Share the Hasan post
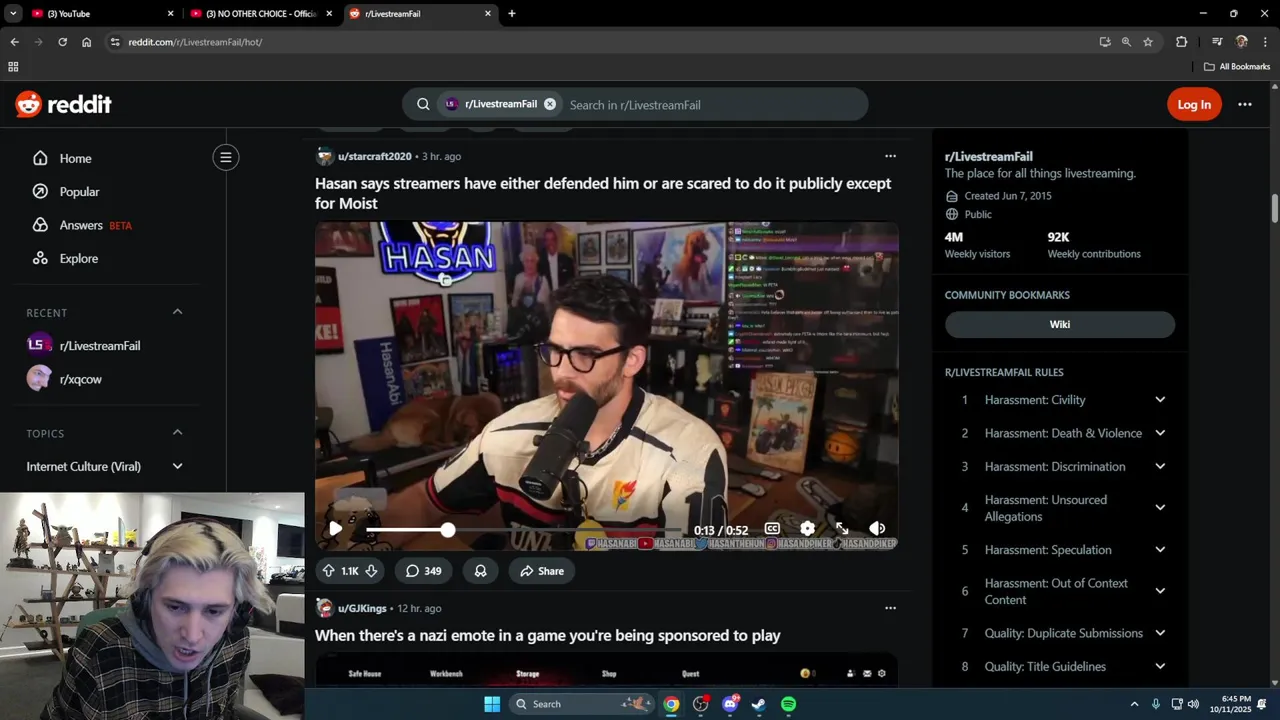Screen dimensions: 1280x720 pyautogui.click(x=541, y=571)
